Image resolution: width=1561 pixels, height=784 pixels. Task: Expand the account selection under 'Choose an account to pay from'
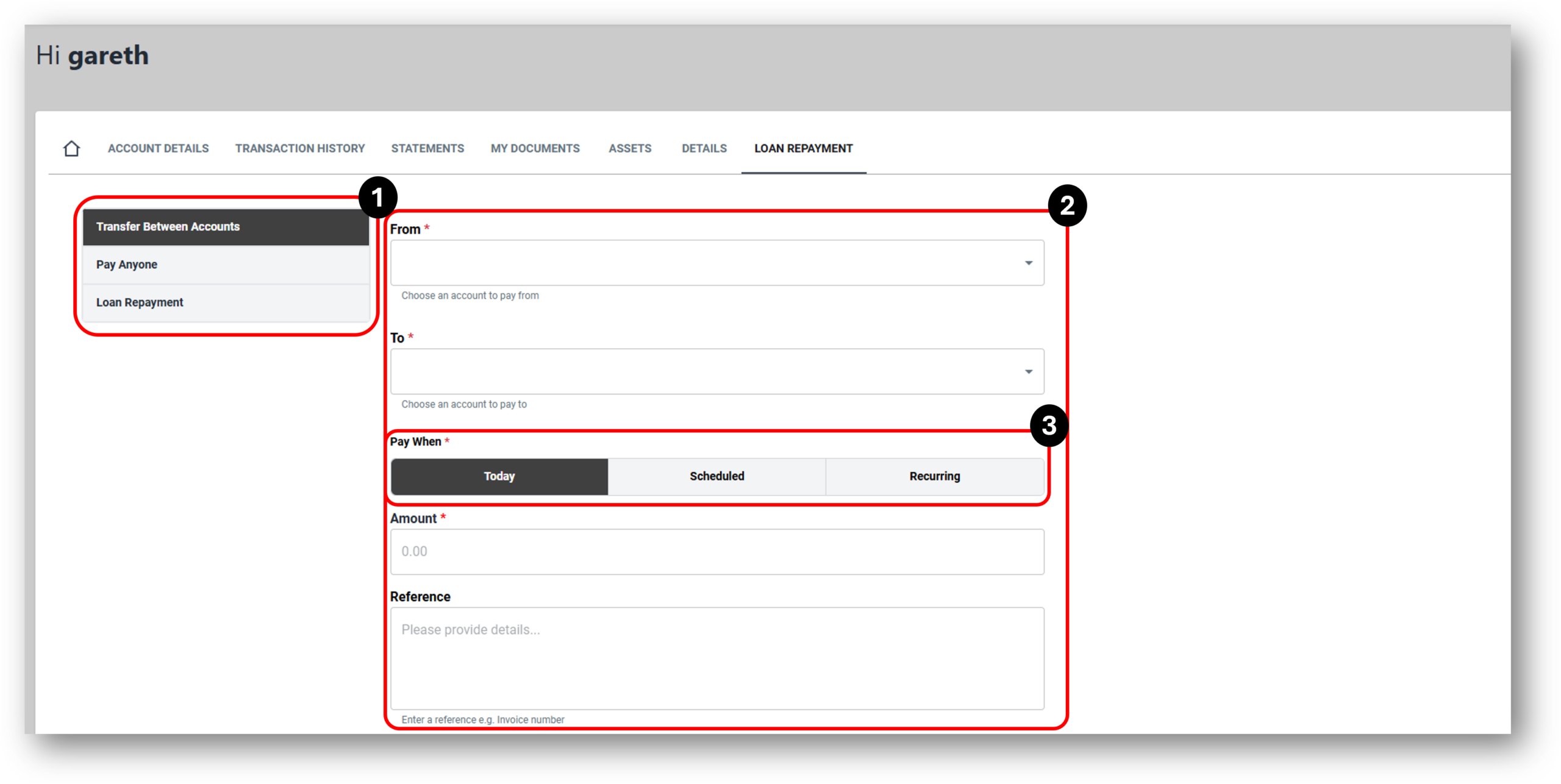(1029, 263)
